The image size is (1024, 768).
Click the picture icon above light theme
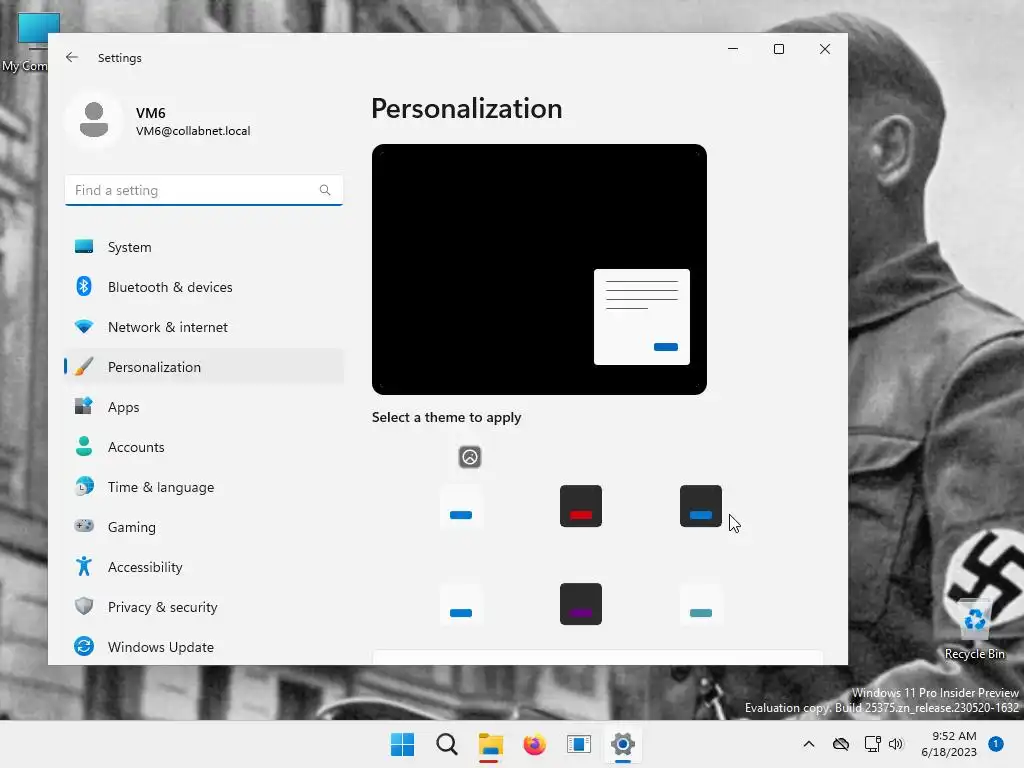(x=470, y=456)
